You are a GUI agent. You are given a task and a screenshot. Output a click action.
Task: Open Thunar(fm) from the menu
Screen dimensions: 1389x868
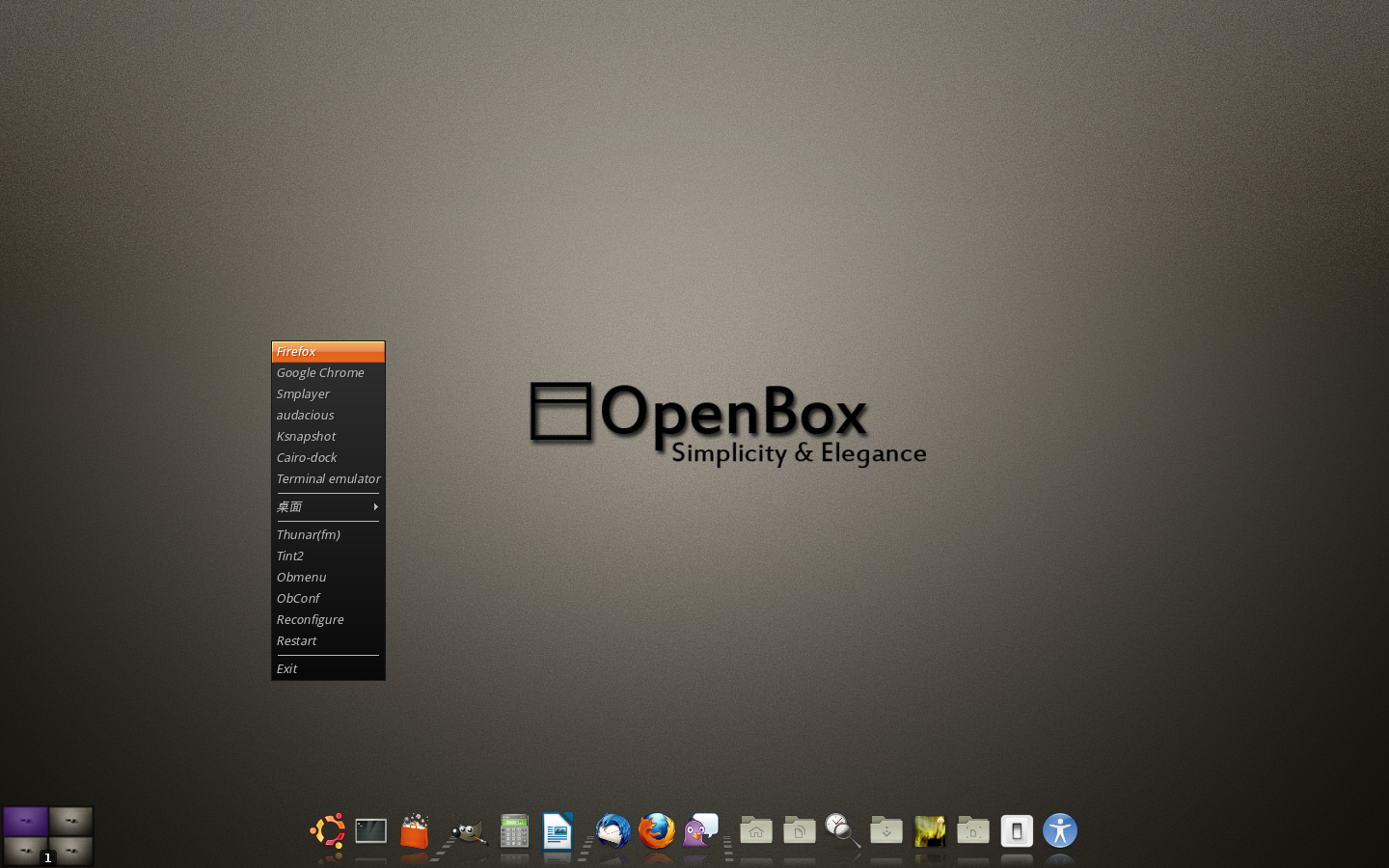pyautogui.click(x=328, y=535)
